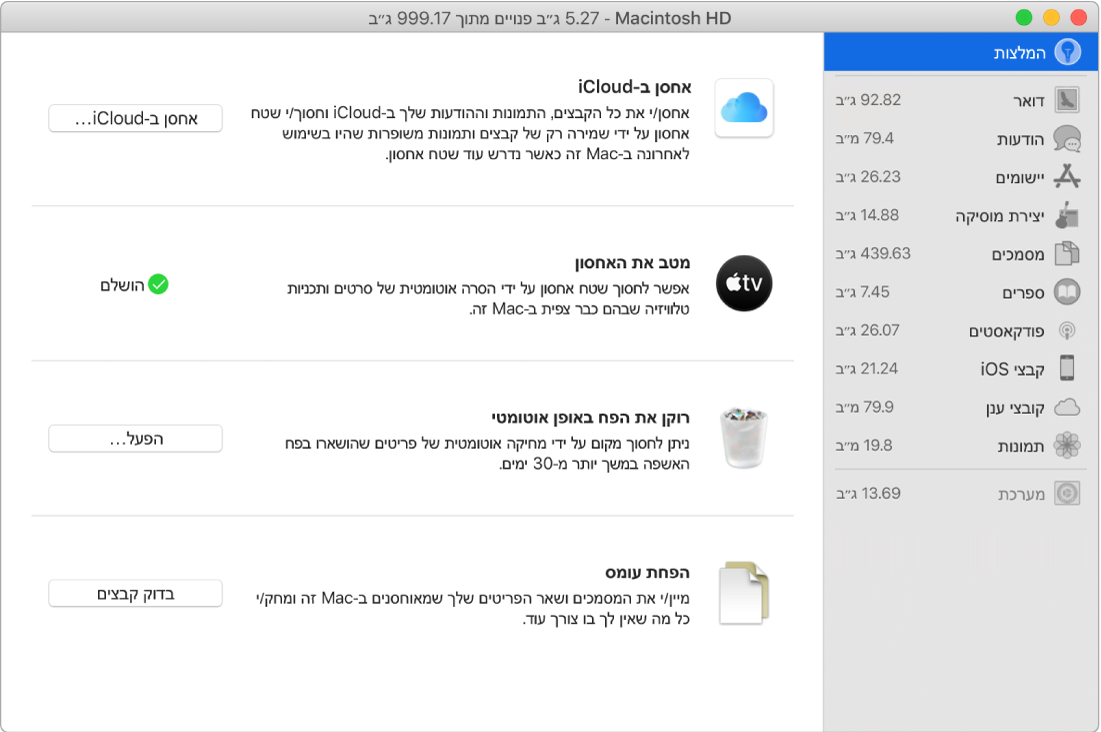Screen dimensions: 1101x732
Task: Click the trash icon for auto-empty option
Action: click(743, 438)
